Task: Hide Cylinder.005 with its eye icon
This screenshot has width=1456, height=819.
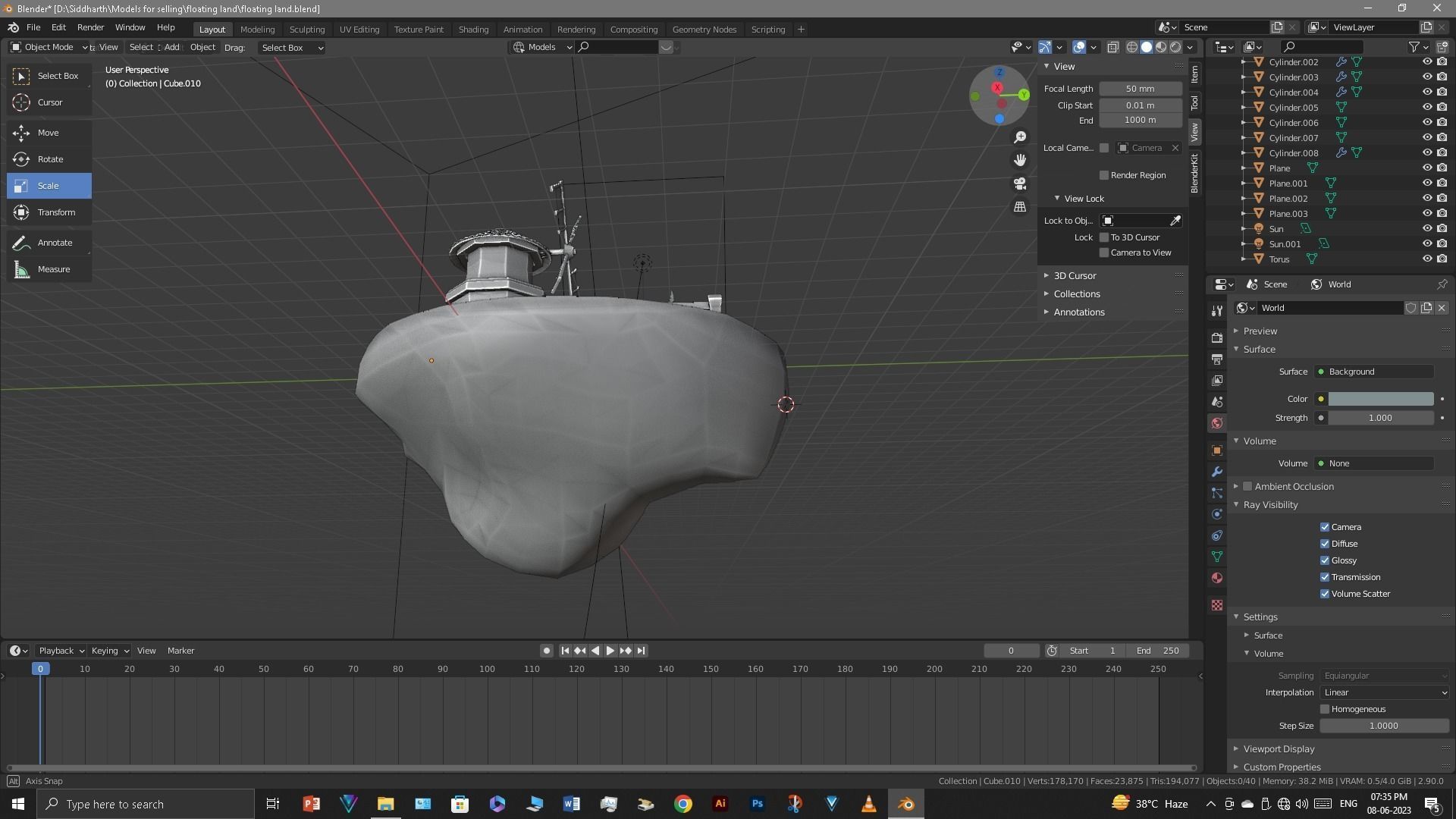Action: (1426, 107)
